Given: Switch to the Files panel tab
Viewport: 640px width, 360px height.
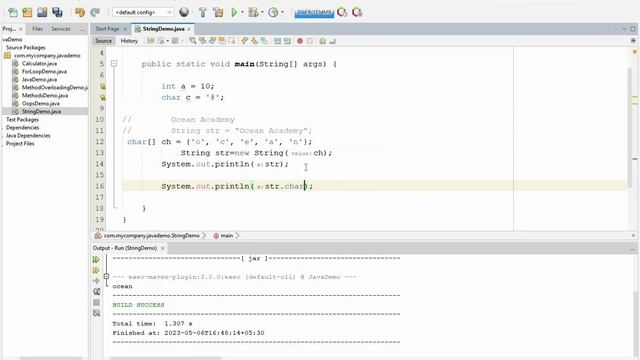Looking at the screenshot, I should (37, 29).
